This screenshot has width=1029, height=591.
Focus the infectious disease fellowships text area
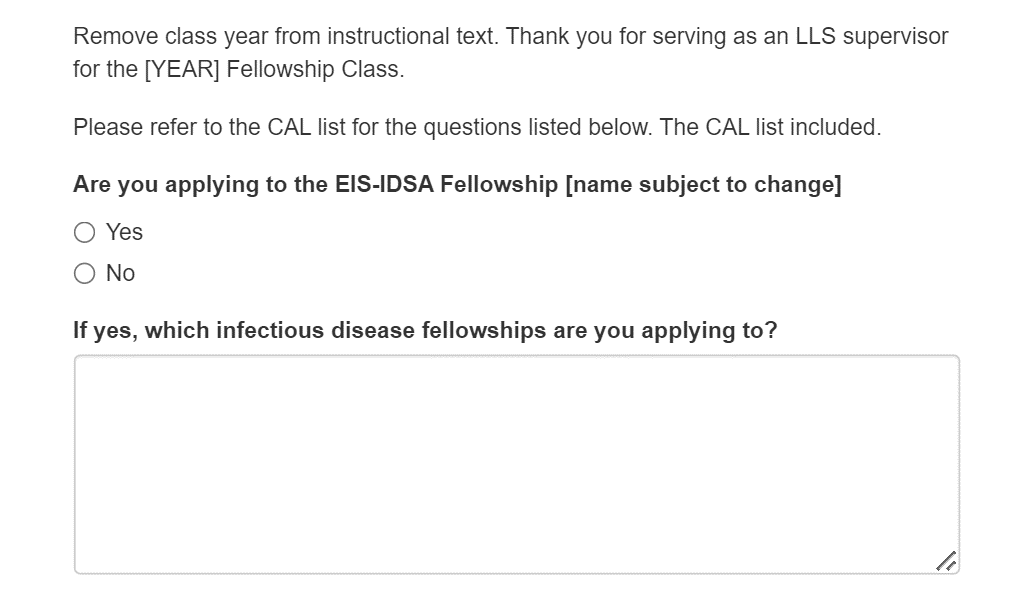coord(516,464)
